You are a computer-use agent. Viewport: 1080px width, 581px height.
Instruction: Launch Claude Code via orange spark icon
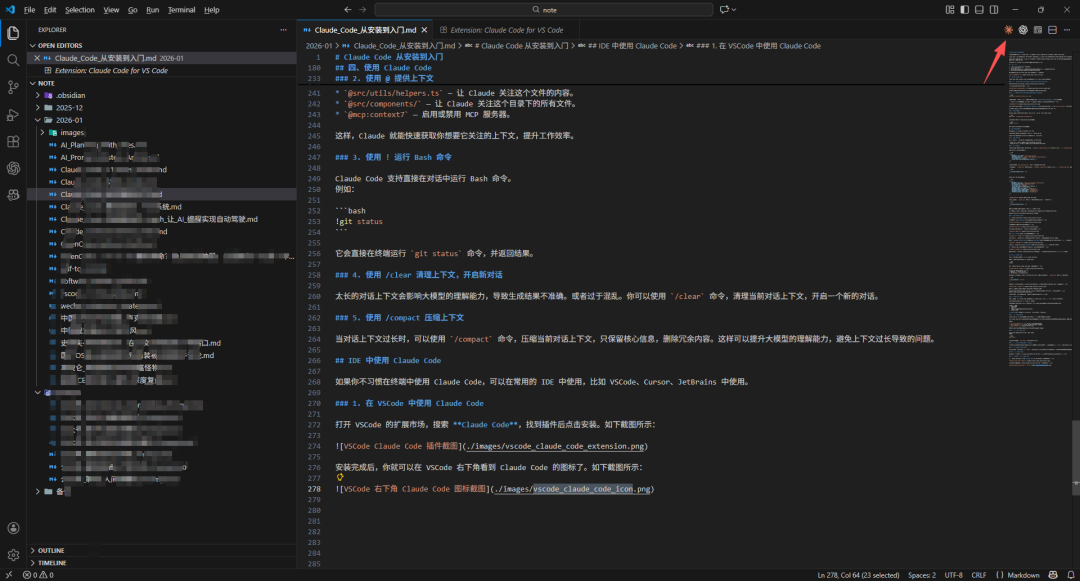pos(1008,30)
